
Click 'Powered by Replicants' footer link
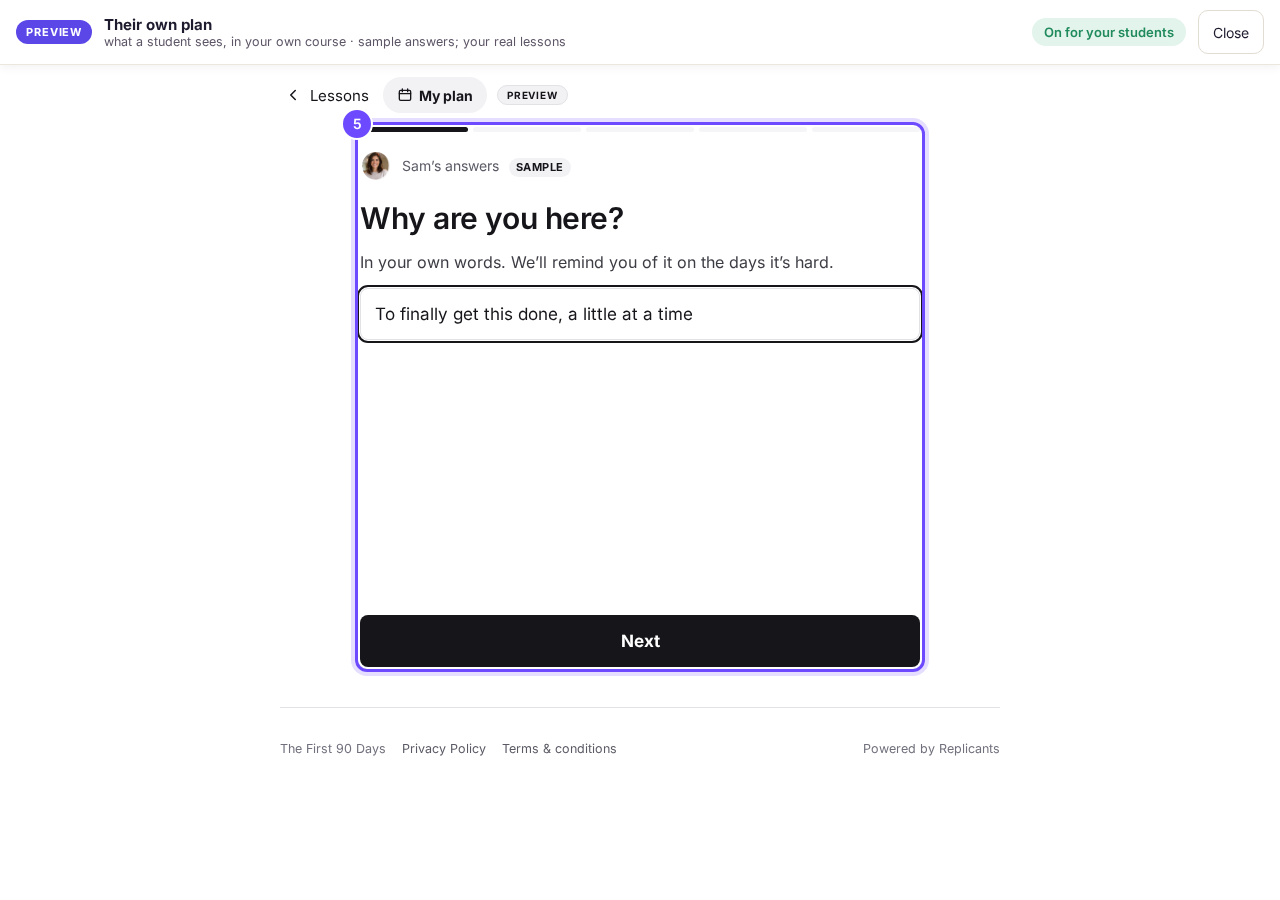931,748
